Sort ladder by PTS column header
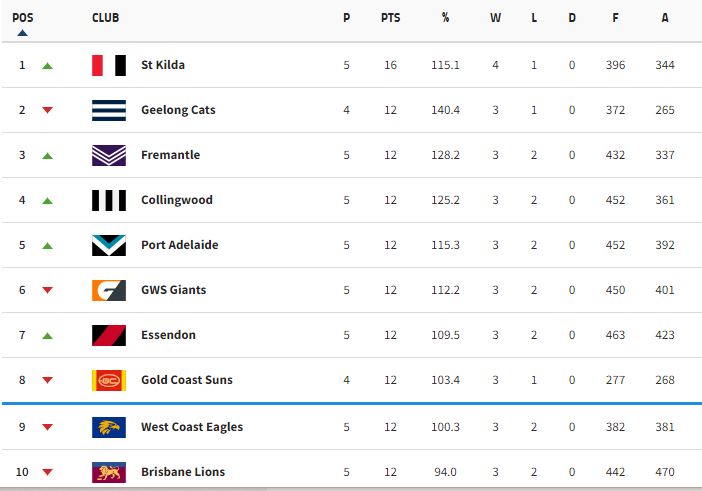Viewport: 702px width, 491px height. [390, 18]
